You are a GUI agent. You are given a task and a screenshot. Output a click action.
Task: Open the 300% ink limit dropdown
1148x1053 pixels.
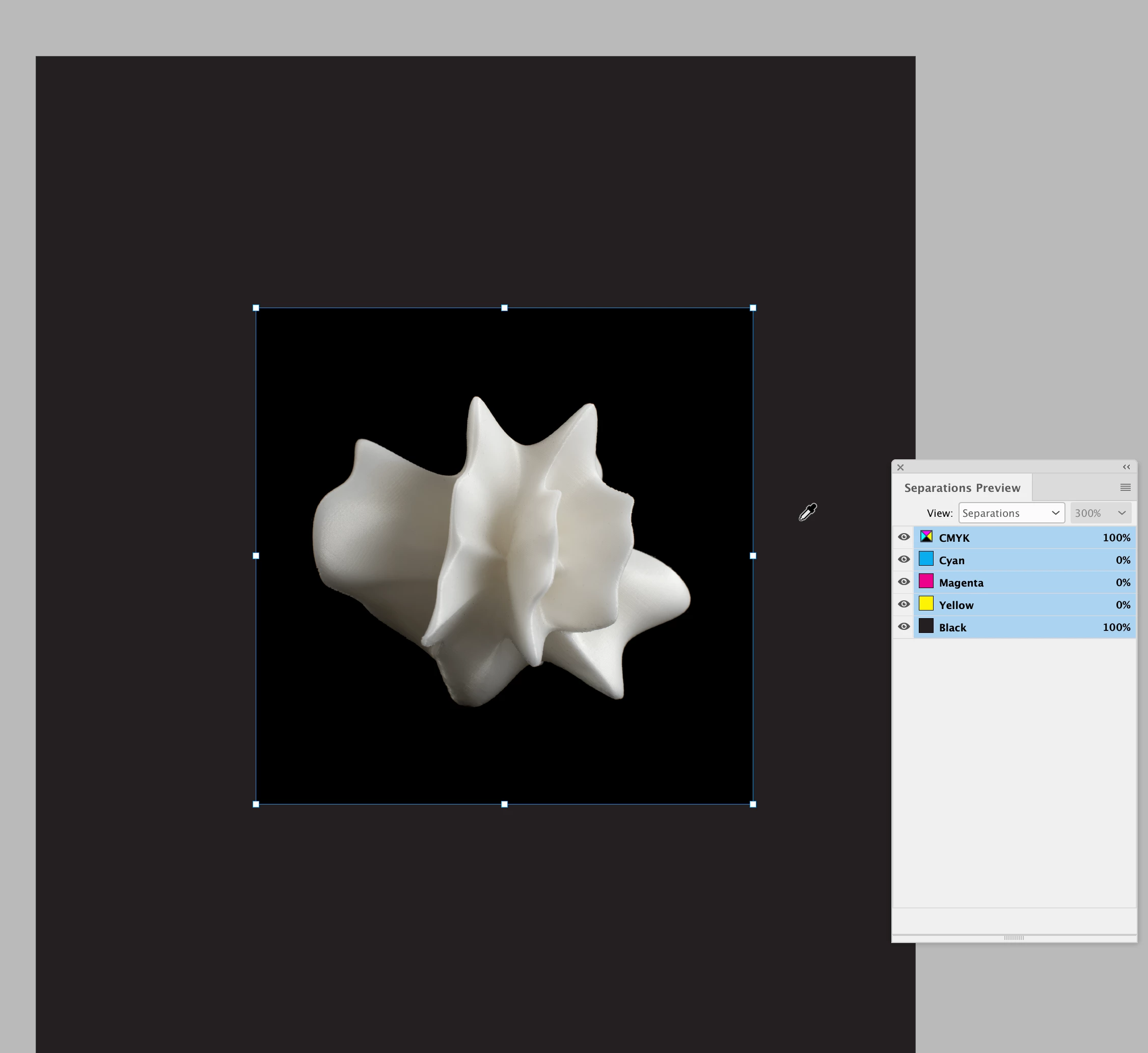tap(1100, 513)
